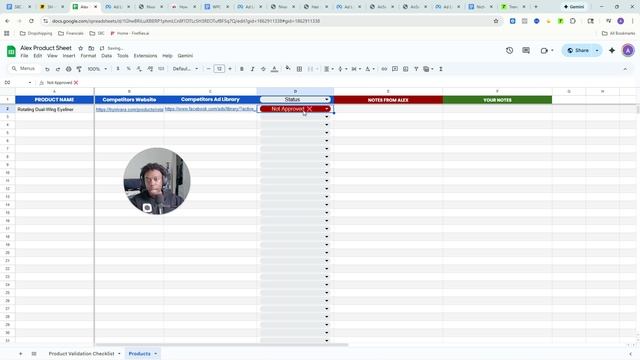
Task: Open version history clock icon
Action: [x=509, y=51]
